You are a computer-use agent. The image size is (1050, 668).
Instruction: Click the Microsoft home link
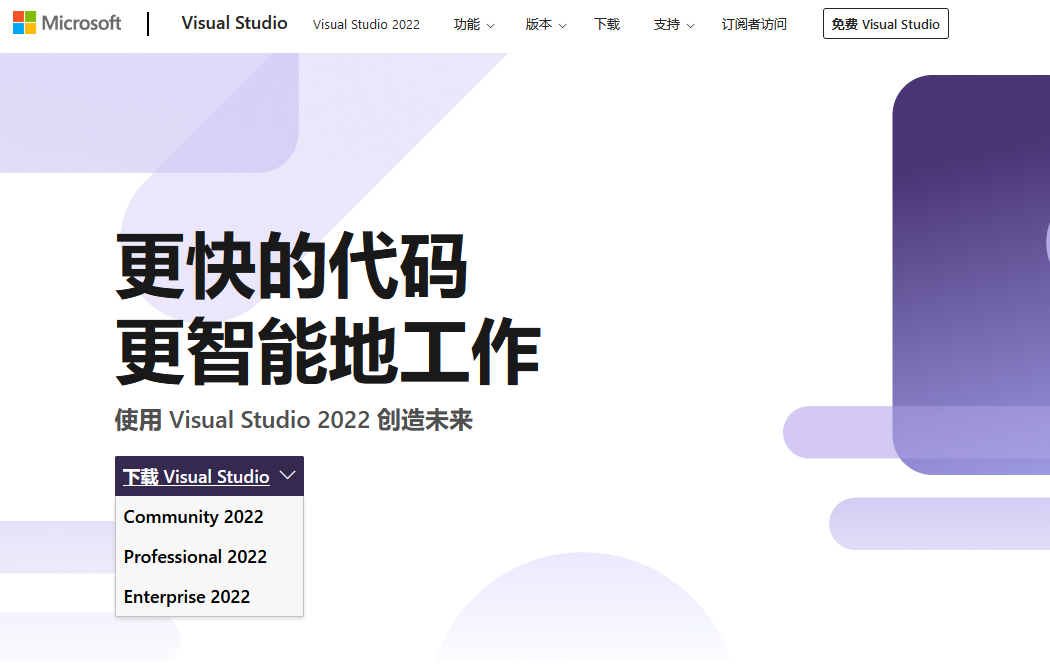66,22
